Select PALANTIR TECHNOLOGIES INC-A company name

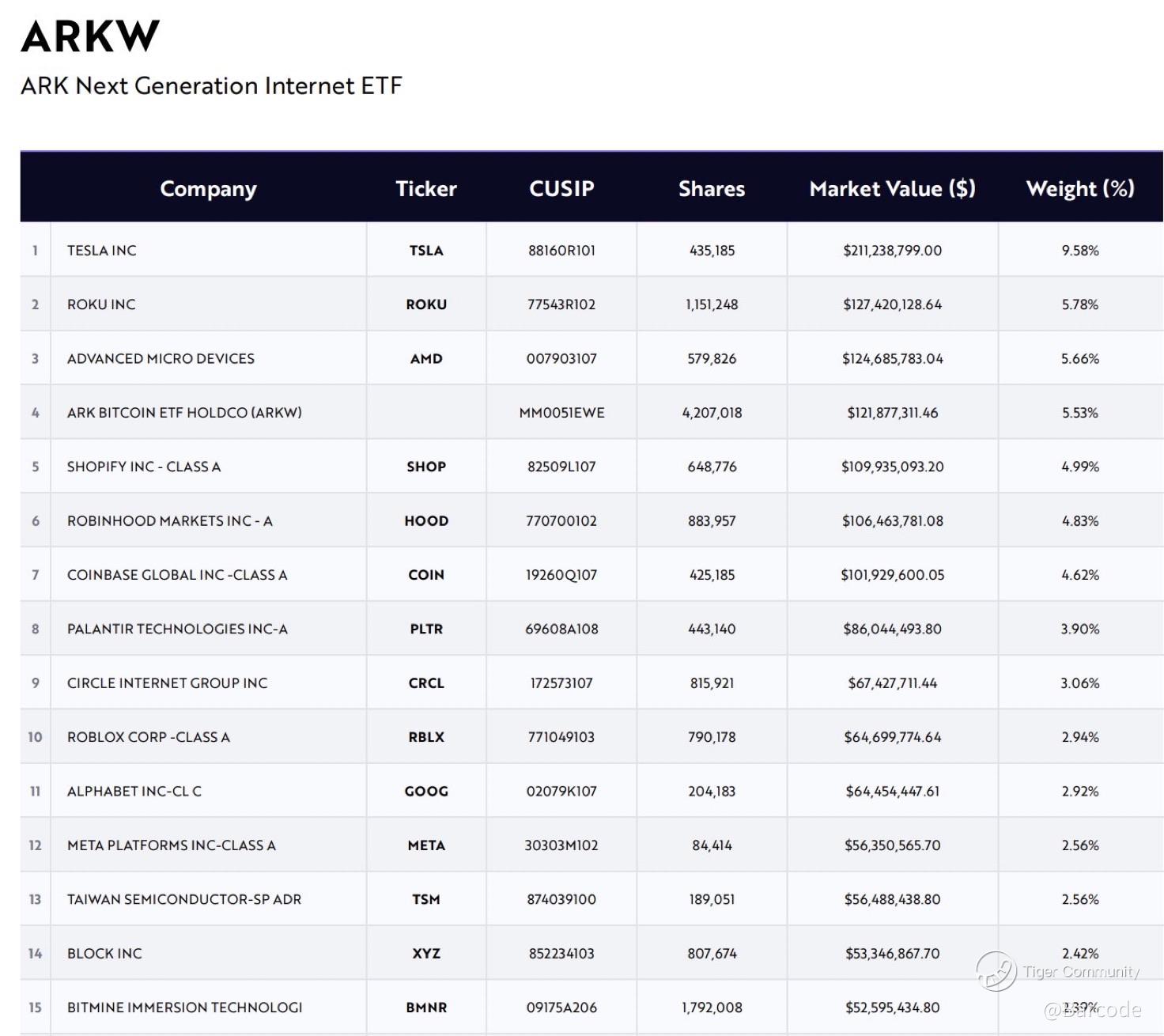(177, 630)
